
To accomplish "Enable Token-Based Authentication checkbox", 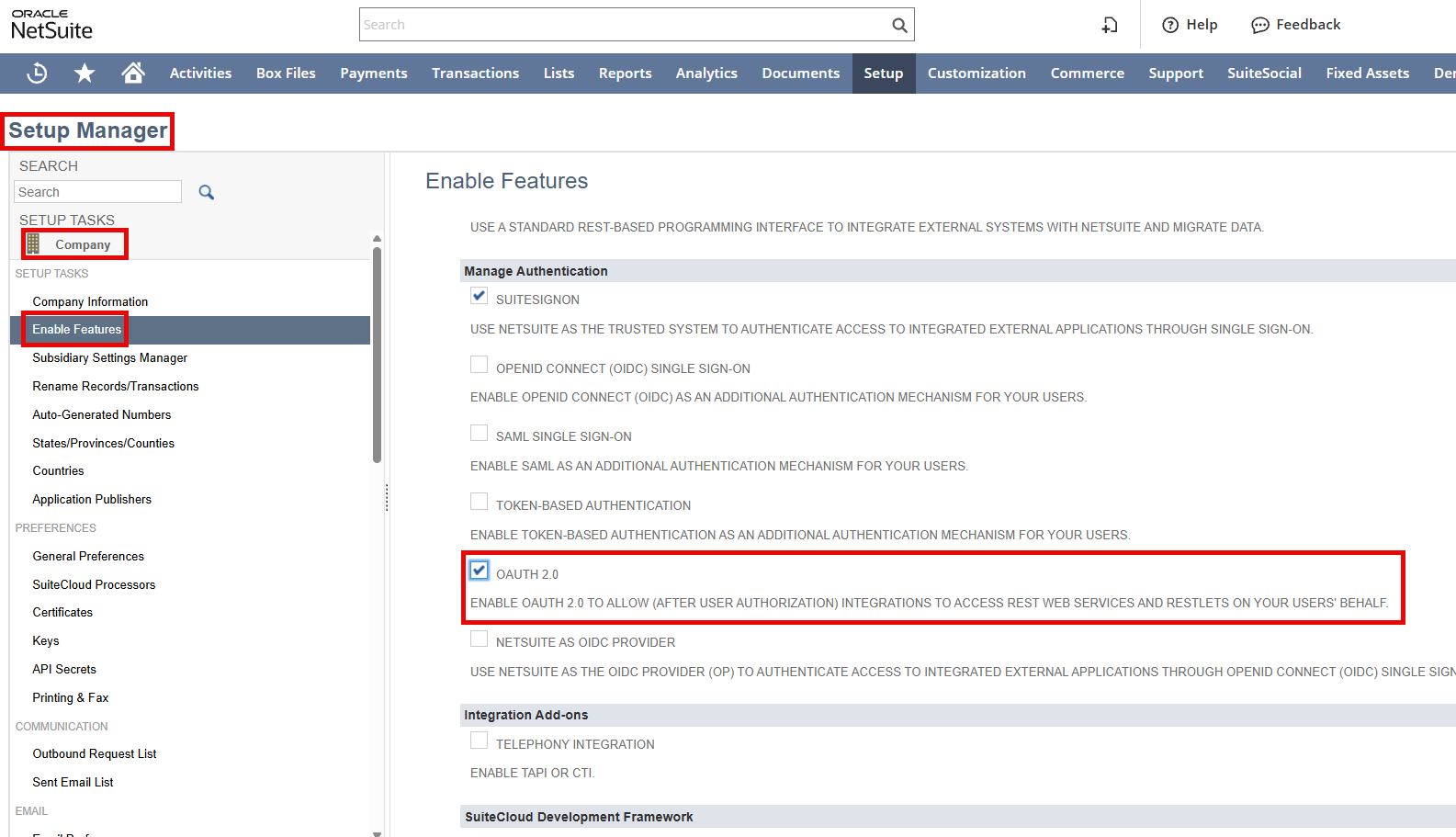I will coord(479,502).
